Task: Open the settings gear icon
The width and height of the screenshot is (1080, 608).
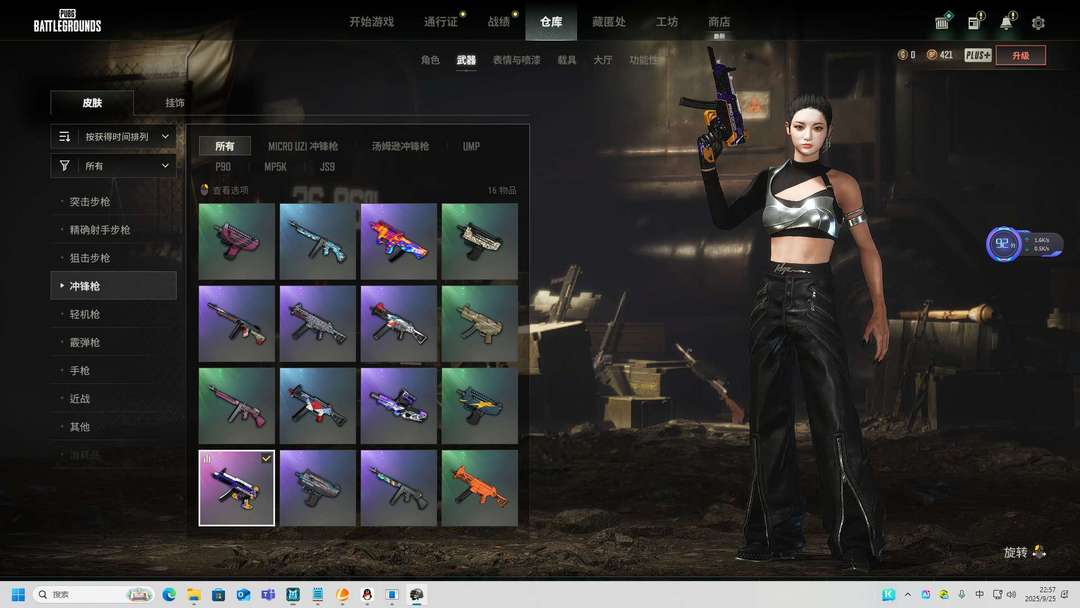Action: pyautogui.click(x=1038, y=23)
